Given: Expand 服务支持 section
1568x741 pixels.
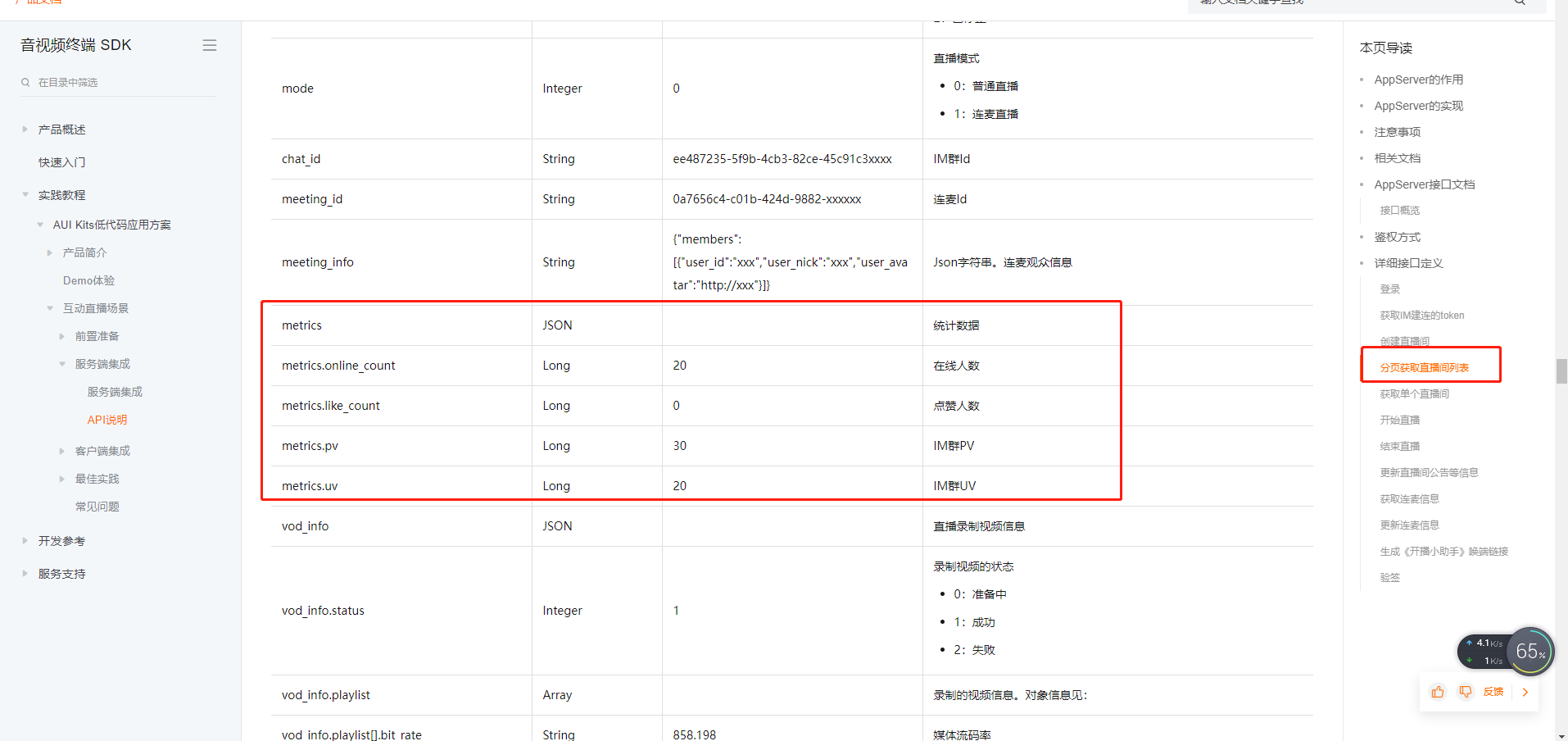Looking at the screenshot, I should tap(25, 574).
